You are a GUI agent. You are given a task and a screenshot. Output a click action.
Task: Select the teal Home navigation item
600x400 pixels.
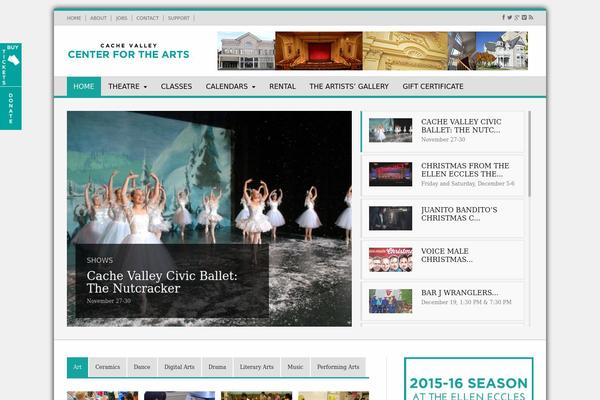[84, 87]
